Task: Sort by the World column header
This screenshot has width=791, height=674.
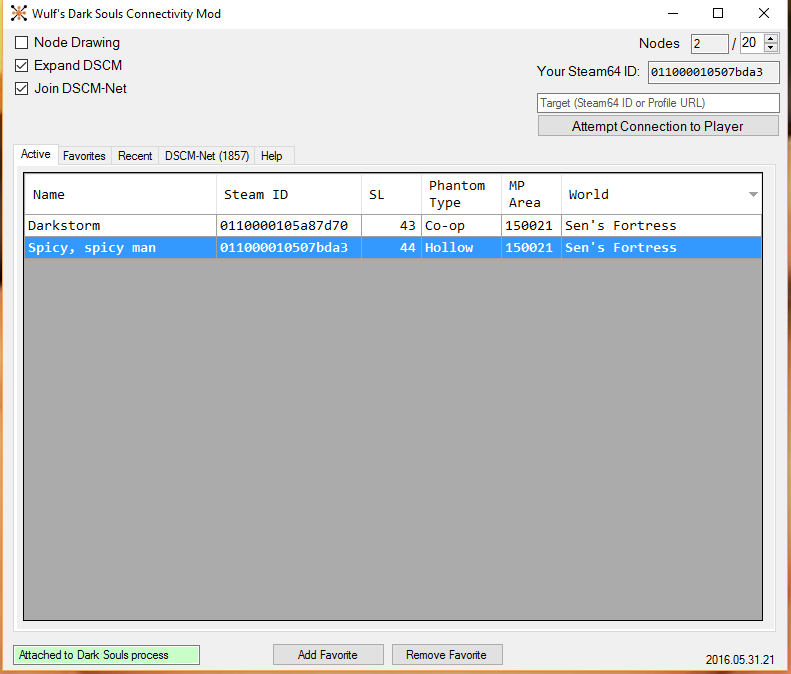Action: (661, 195)
